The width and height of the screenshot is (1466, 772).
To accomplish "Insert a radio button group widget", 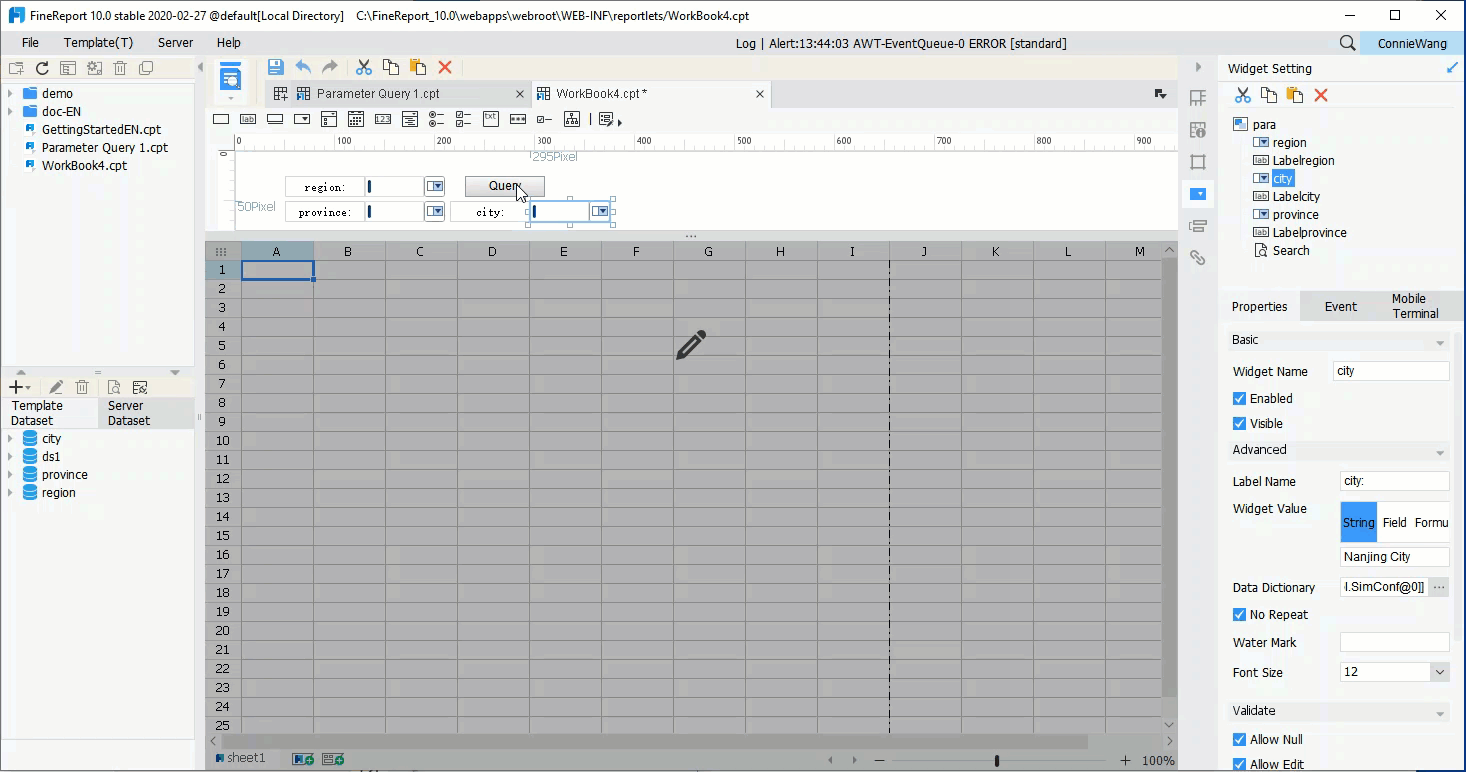I will [x=437, y=119].
